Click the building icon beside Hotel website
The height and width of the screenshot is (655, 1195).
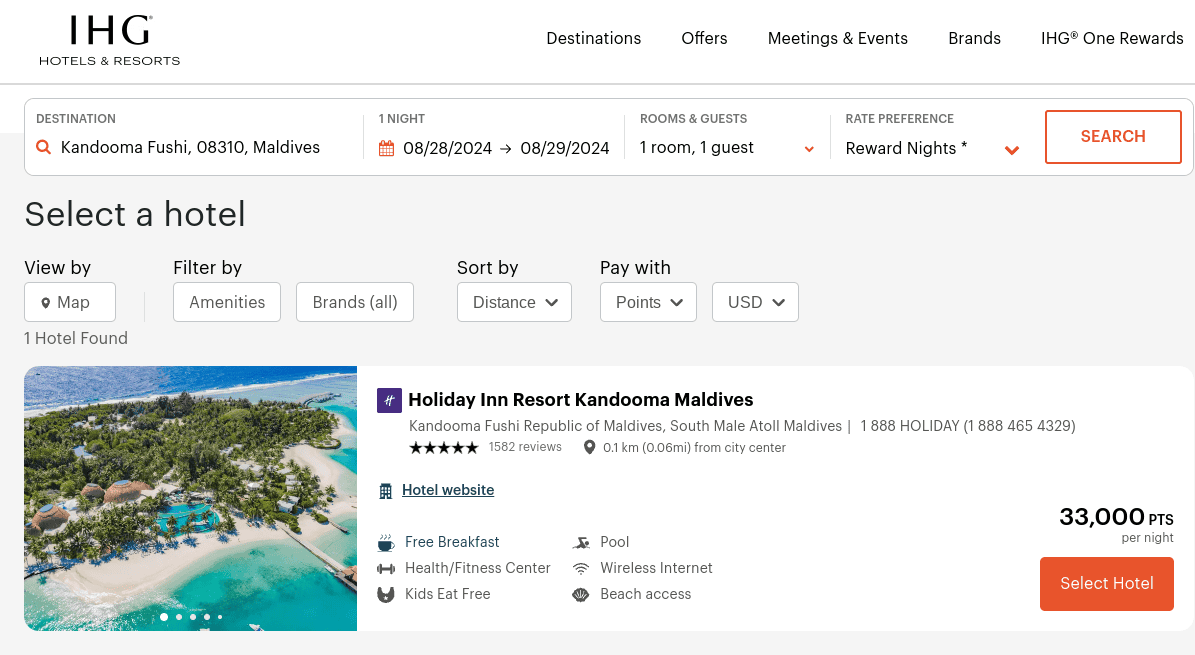tap(386, 491)
